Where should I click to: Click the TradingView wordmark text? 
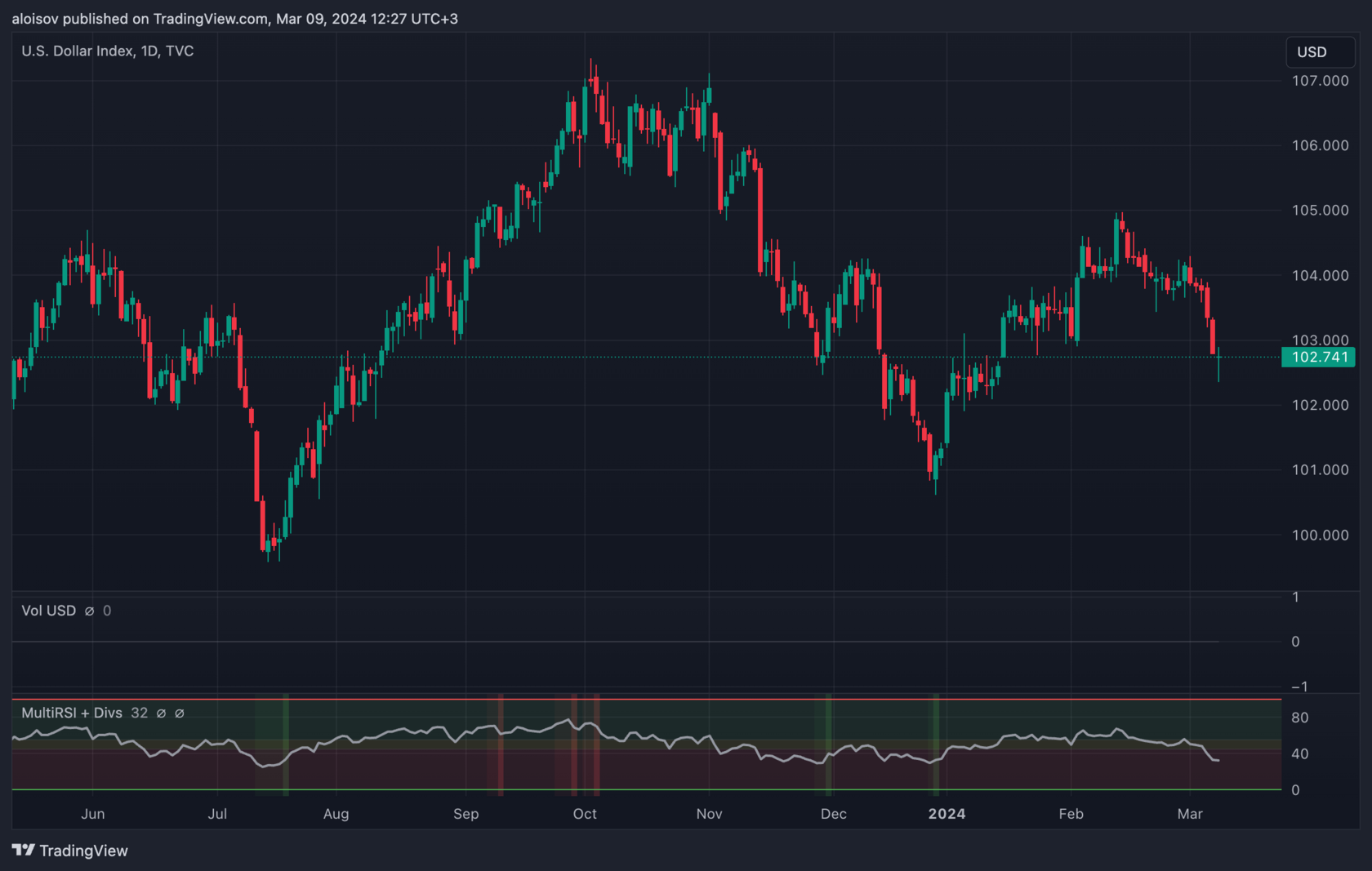83,851
